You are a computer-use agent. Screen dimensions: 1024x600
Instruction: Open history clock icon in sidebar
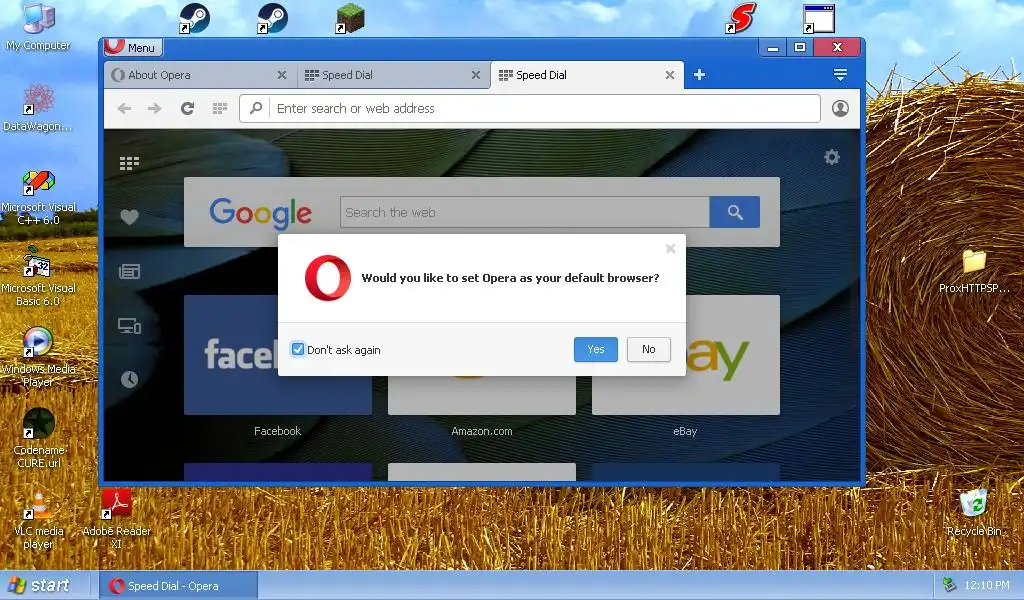(x=129, y=379)
